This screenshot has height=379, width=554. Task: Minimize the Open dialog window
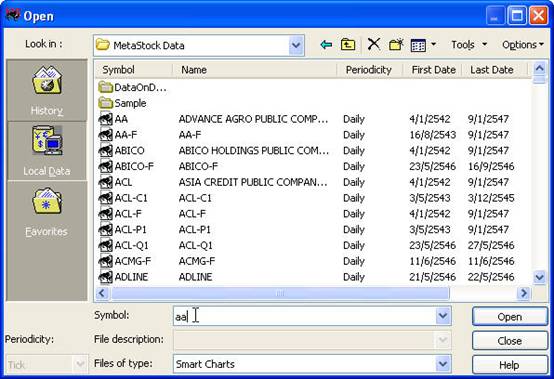(495, 16)
